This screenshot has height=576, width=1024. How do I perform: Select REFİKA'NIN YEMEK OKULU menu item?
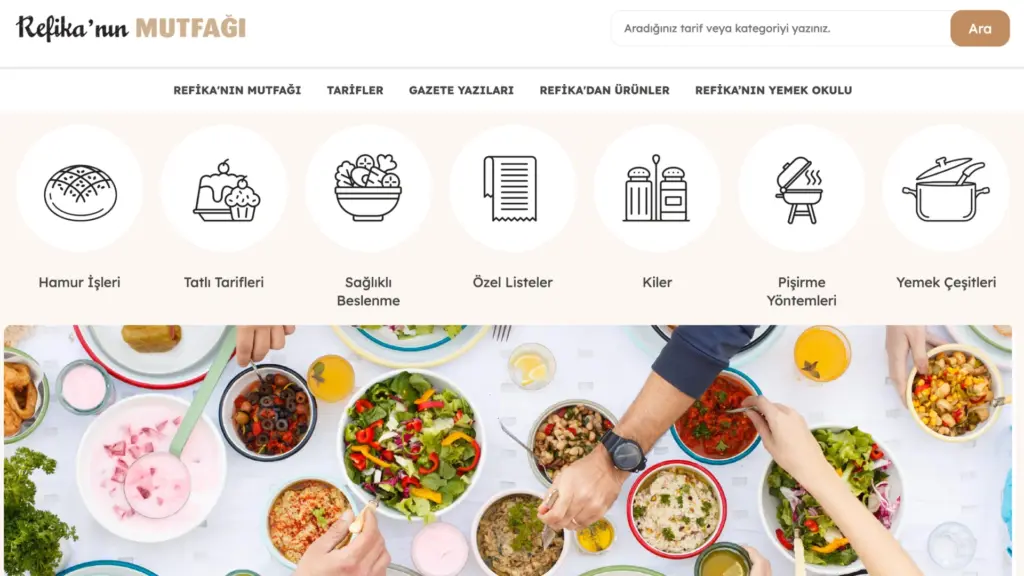click(x=773, y=90)
